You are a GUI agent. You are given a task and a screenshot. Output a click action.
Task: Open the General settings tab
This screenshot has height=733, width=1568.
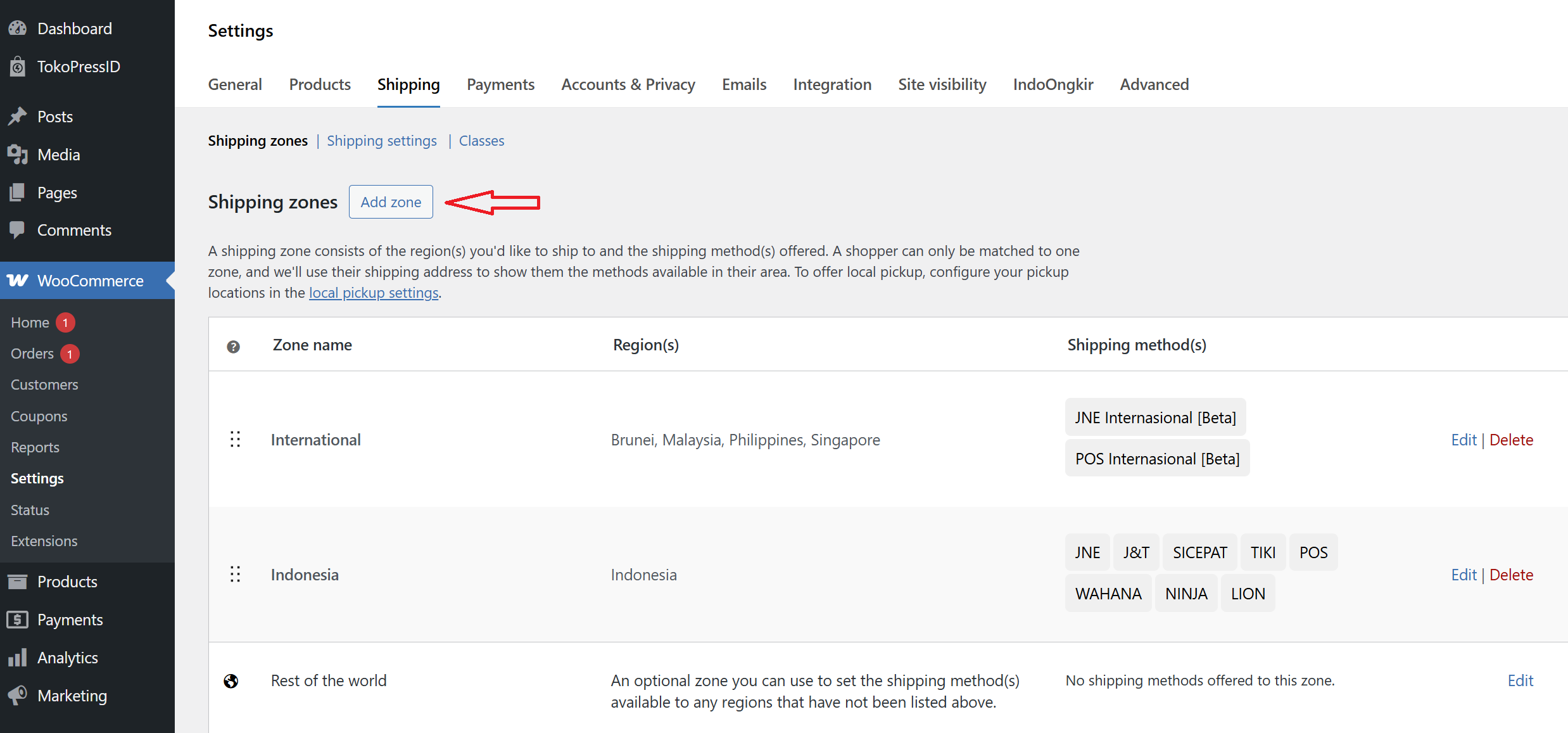tap(235, 84)
